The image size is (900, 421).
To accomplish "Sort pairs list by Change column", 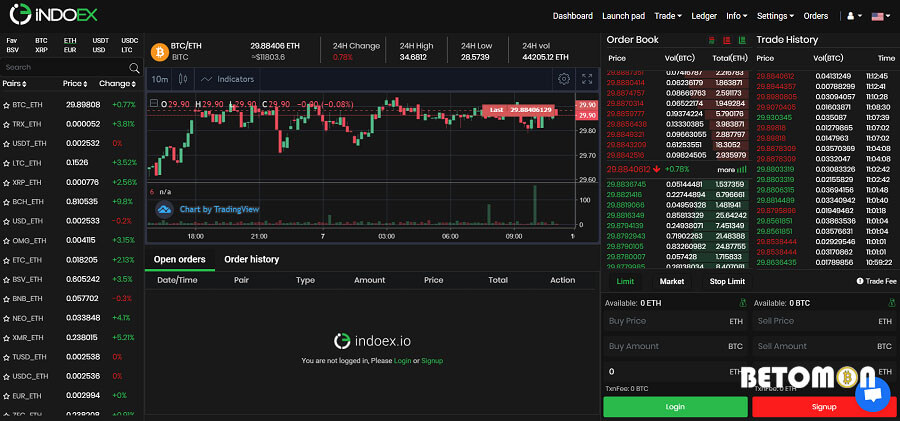I will (118, 84).
